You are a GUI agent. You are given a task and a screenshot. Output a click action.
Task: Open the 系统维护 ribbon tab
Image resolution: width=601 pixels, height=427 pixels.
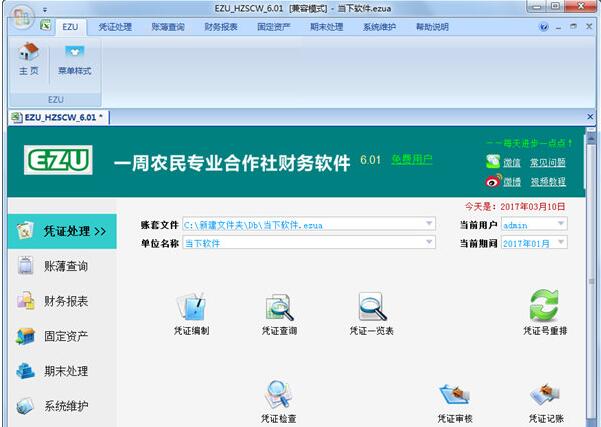pyautogui.click(x=379, y=27)
